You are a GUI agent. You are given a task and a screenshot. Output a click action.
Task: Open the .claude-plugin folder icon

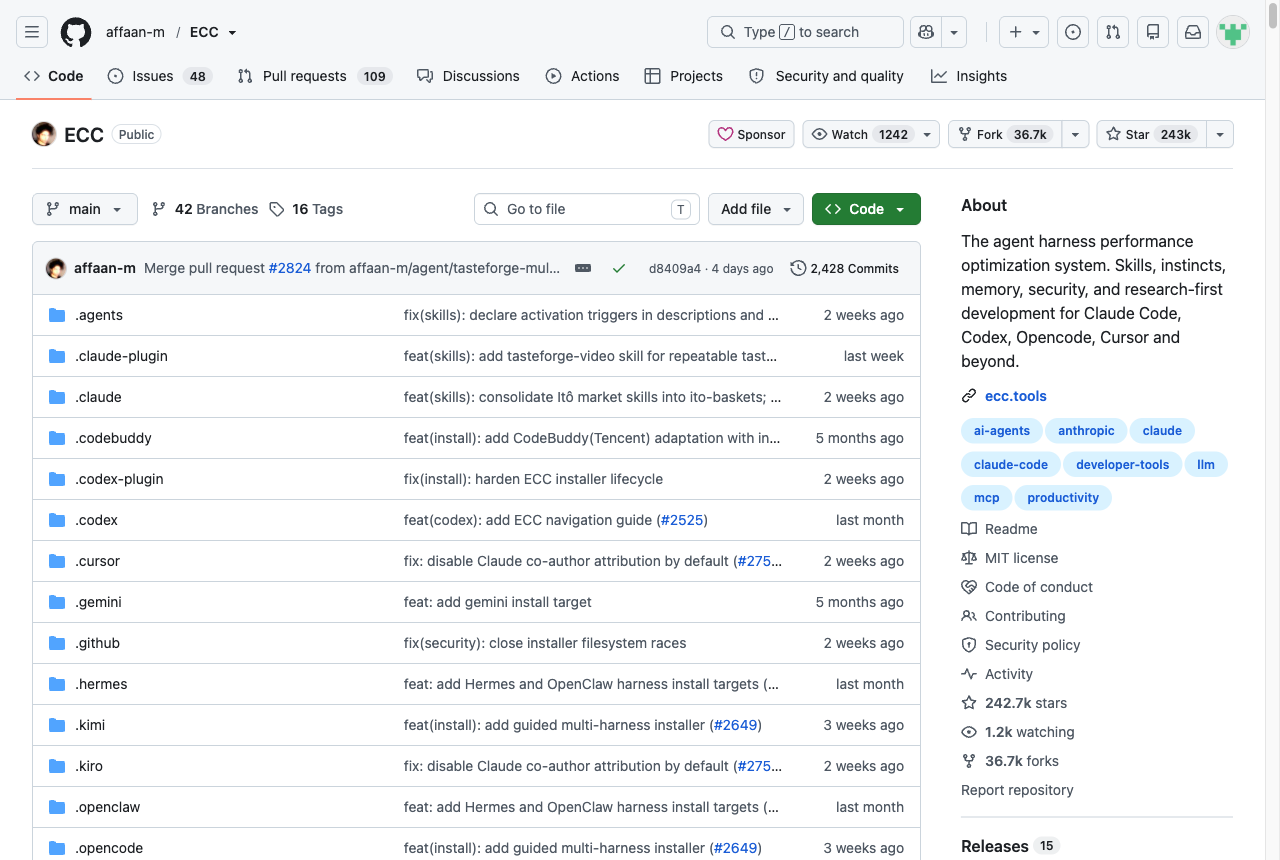click(x=57, y=356)
